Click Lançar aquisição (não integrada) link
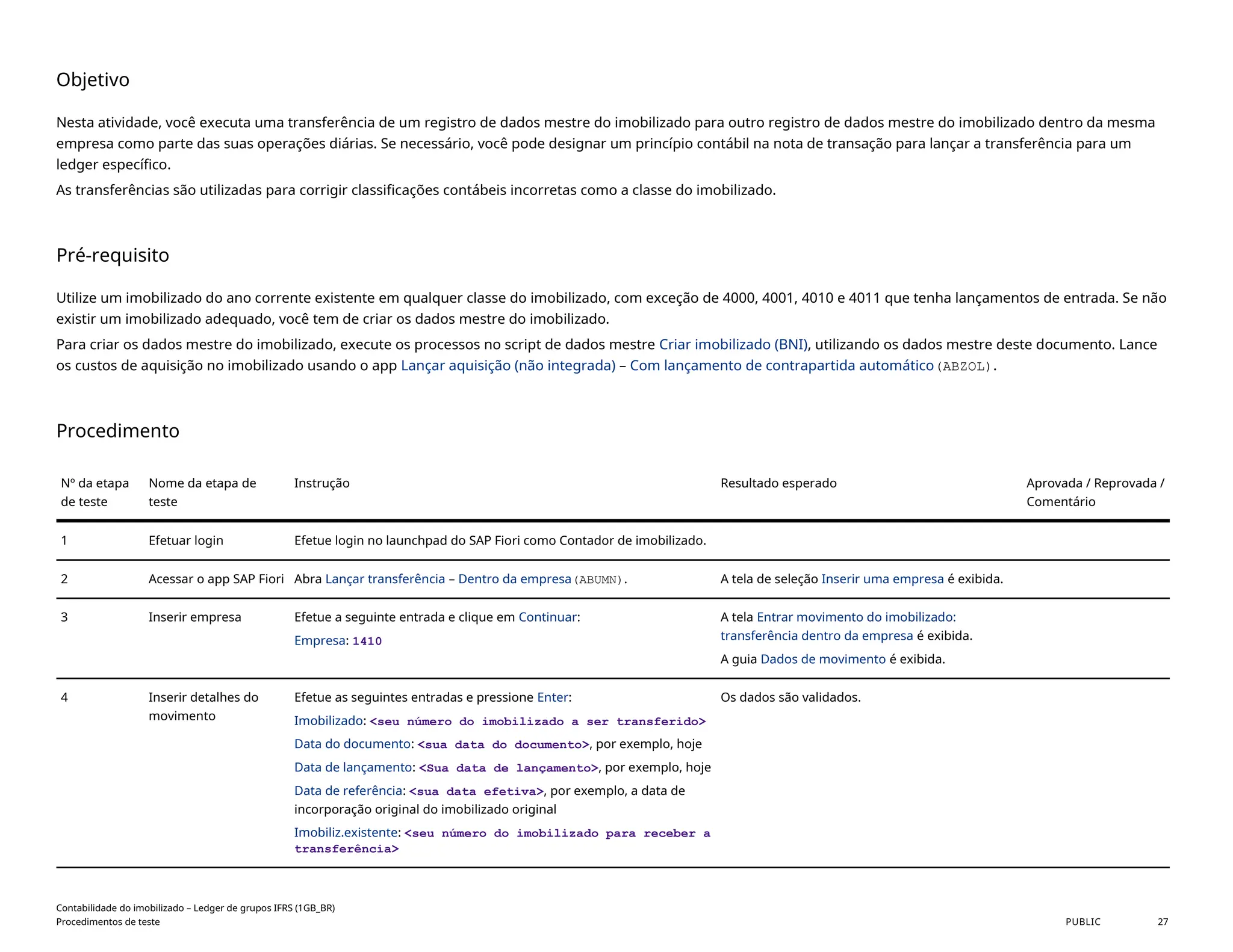The image size is (1233, 952). click(x=508, y=365)
